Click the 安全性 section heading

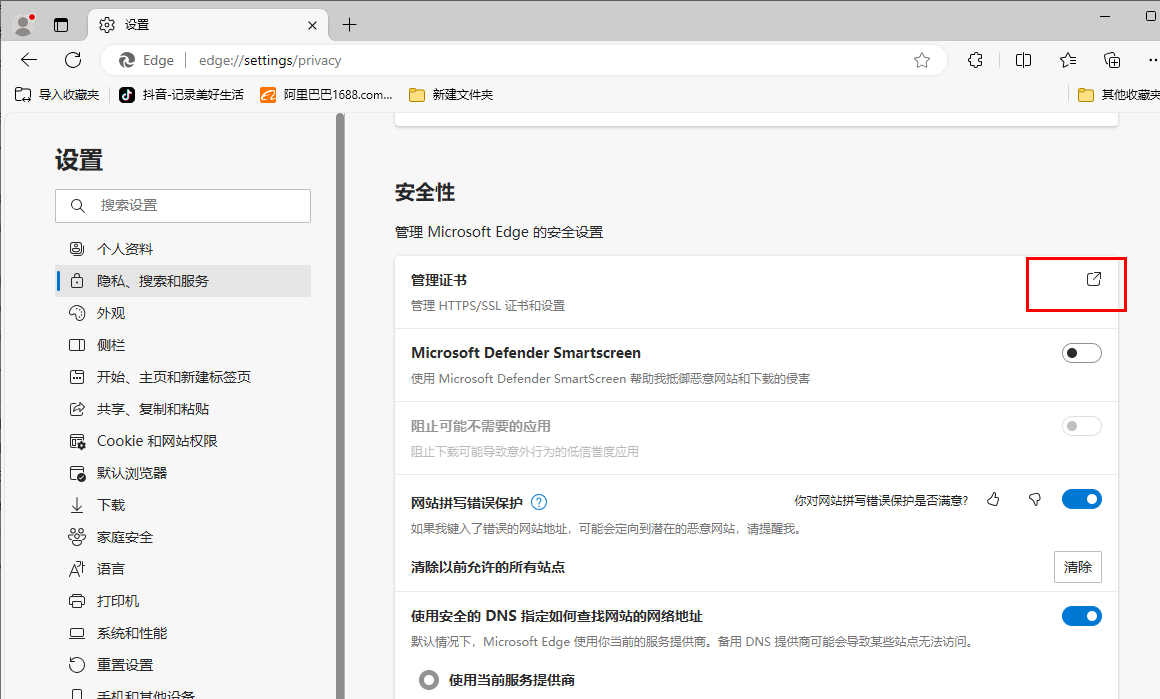(425, 192)
